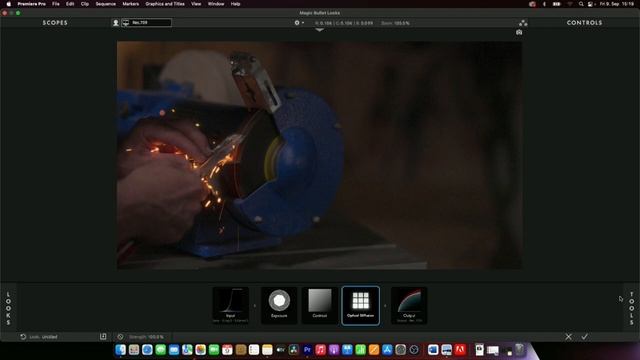Image resolution: width=640 pixels, height=360 pixels.
Task: Select the Optical Diffusion tool
Action: point(360,305)
